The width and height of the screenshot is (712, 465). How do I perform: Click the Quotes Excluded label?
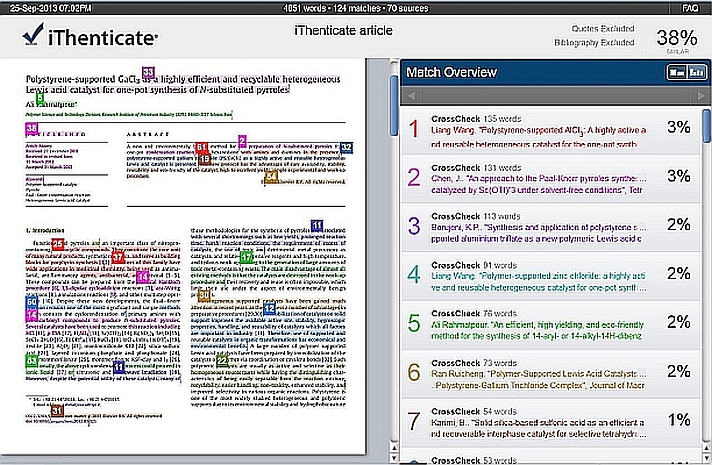603,29
